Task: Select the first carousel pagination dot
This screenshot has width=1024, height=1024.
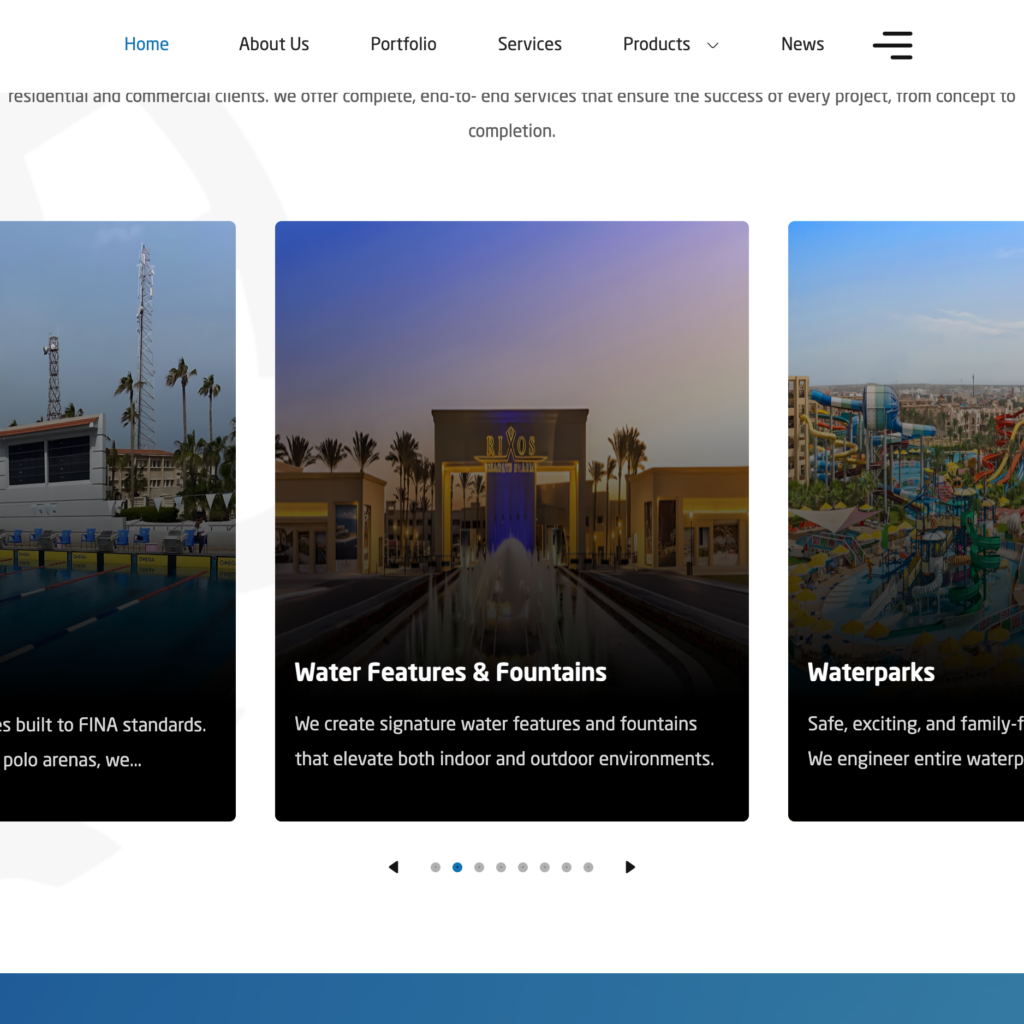Action: click(435, 868)
